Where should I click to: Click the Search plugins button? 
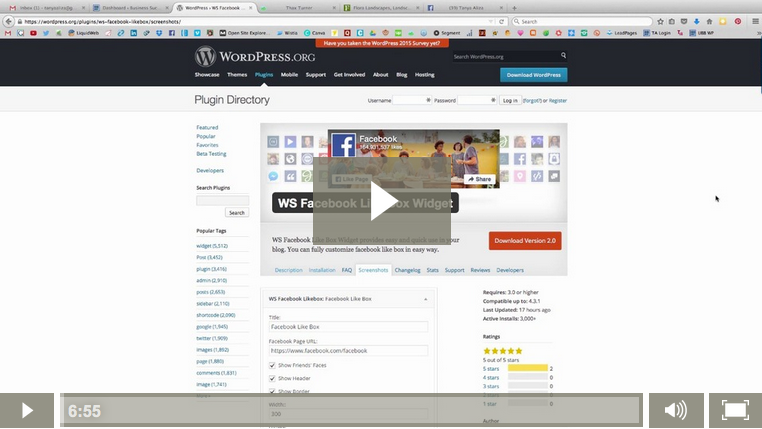pos(237,213)
